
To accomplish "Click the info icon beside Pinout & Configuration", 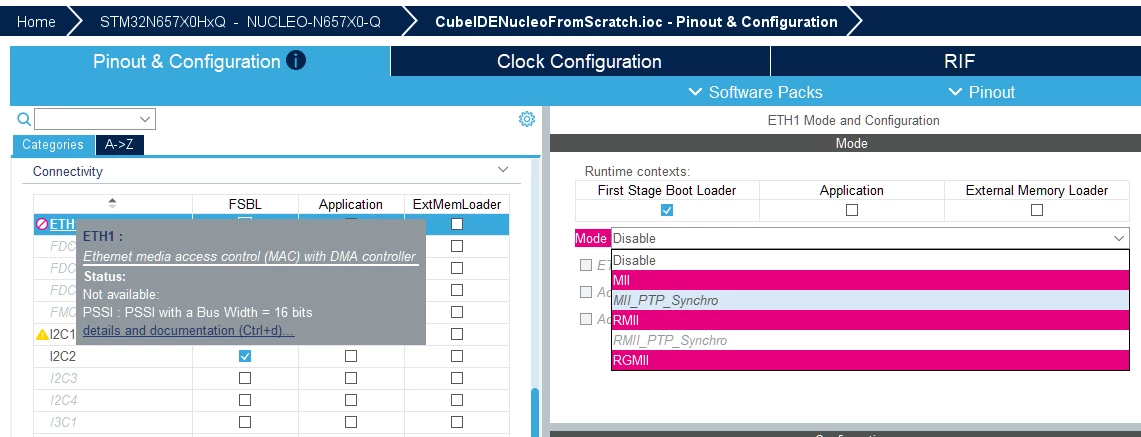I will (x=295, y=60).
